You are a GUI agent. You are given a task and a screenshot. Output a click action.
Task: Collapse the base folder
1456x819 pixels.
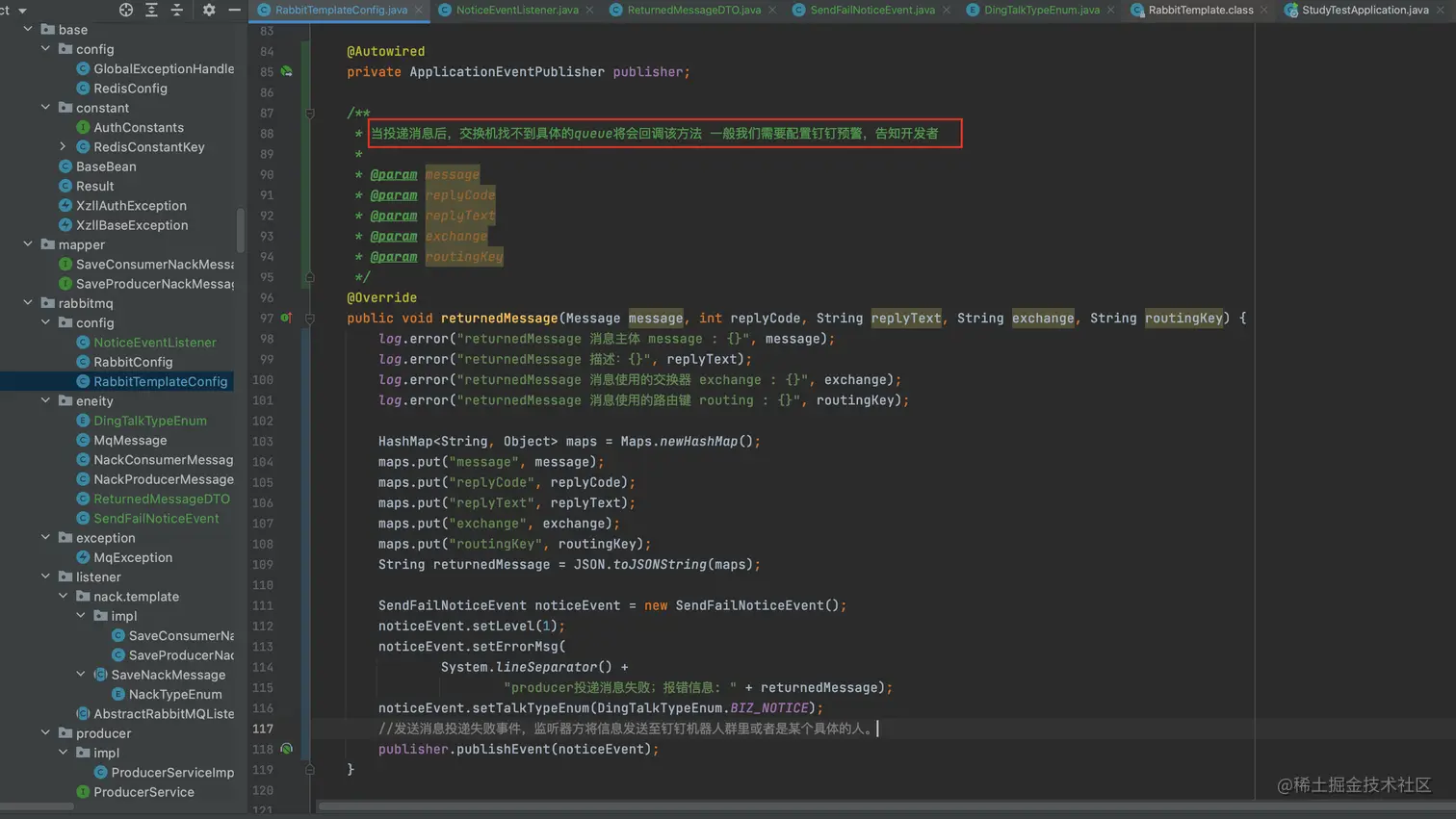(28, 30)
